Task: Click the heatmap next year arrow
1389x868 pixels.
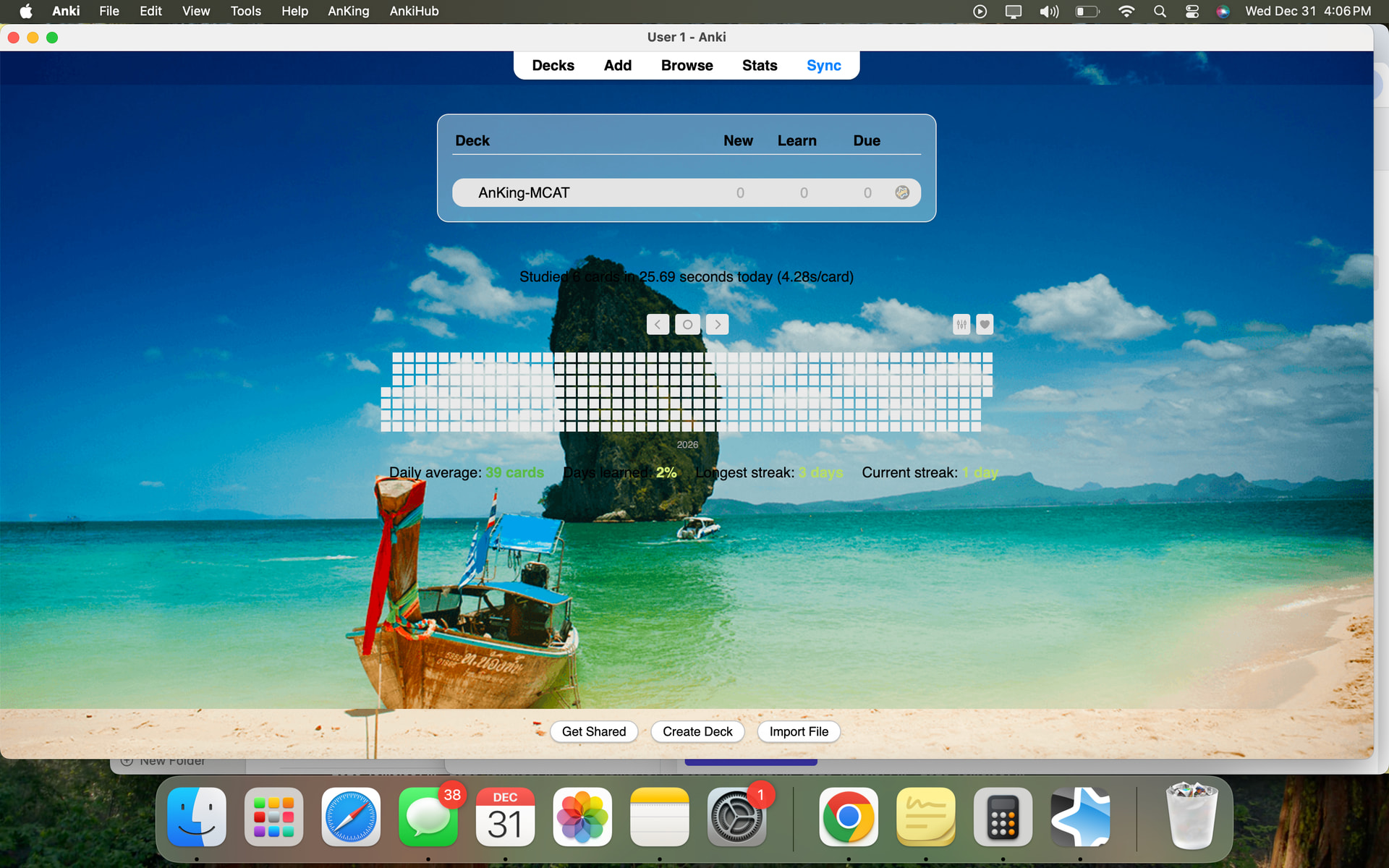Action: pos(717,325)
